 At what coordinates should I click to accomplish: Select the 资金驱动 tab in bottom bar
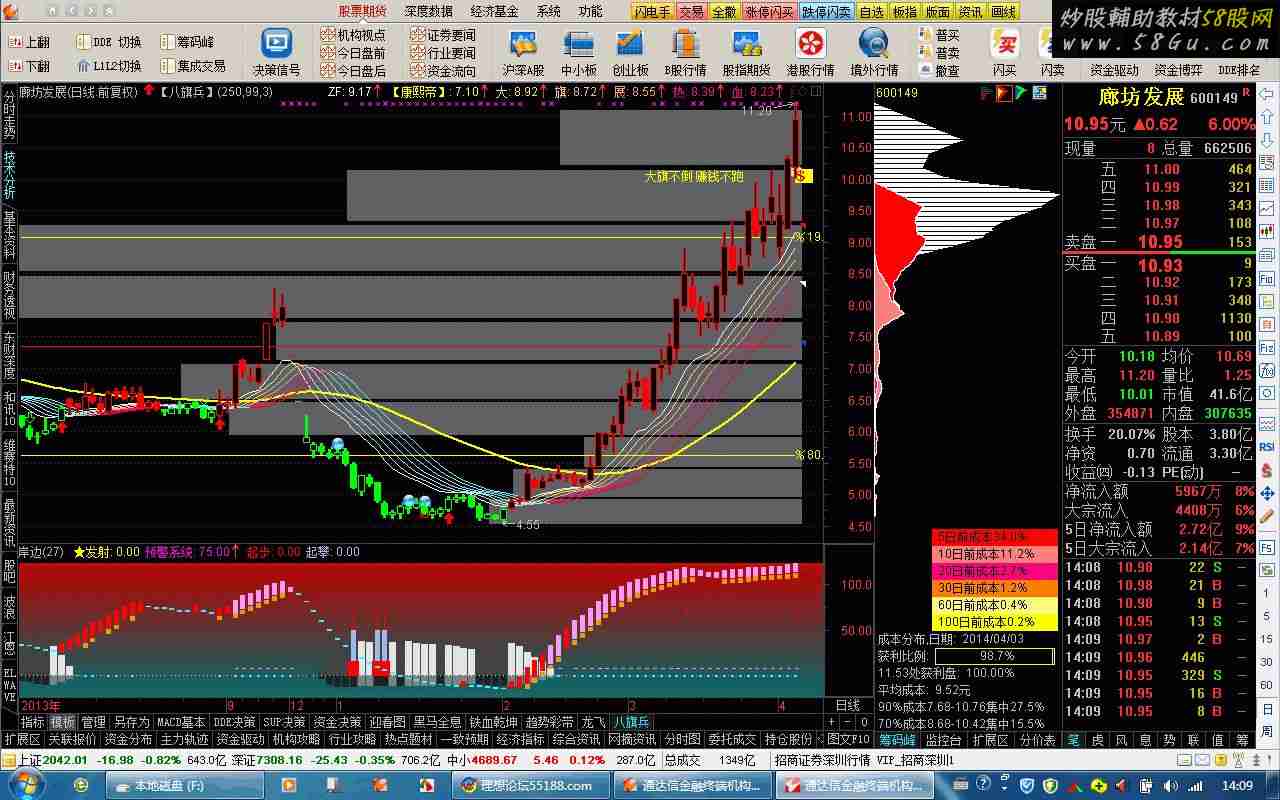click(241, 740)
